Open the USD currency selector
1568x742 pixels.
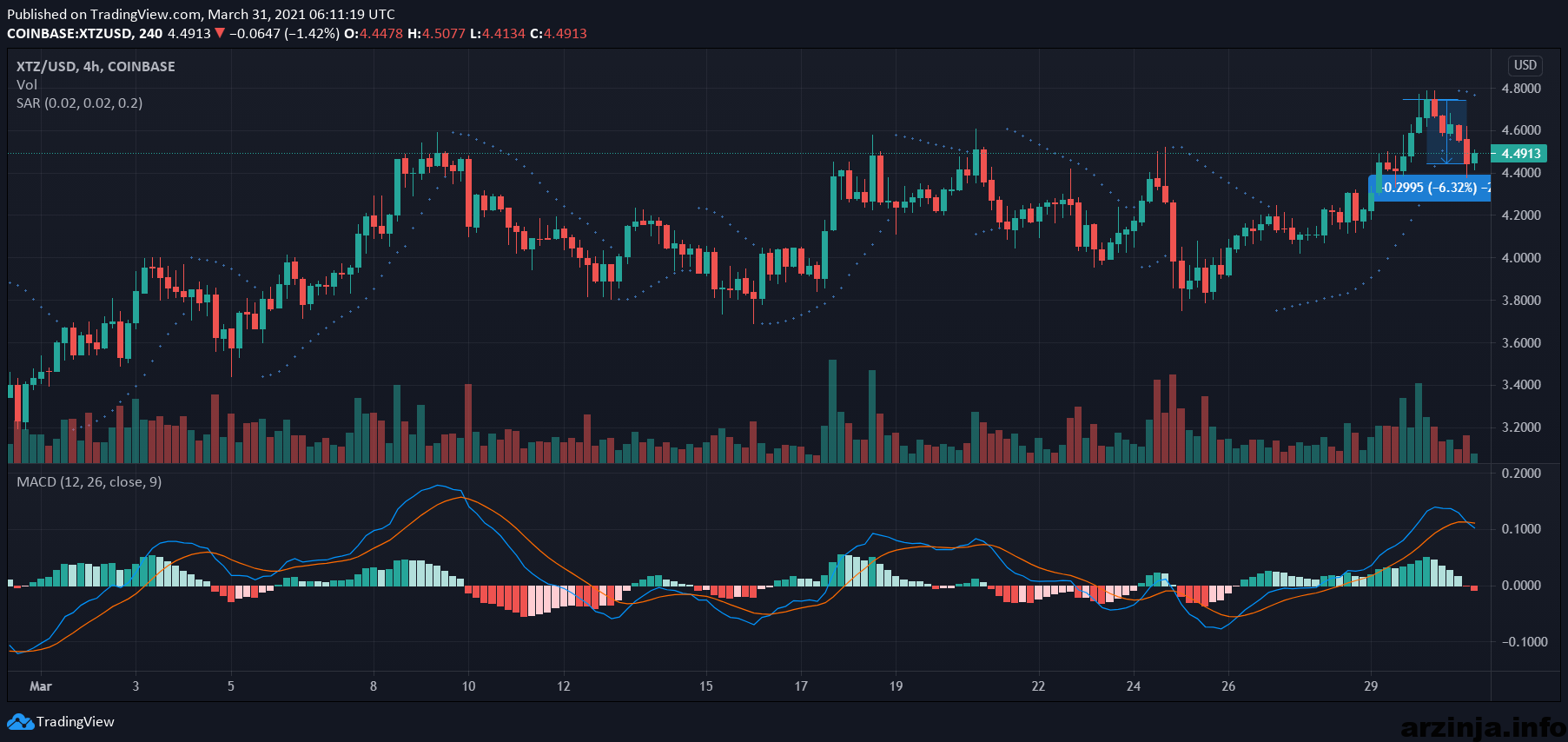pos(1525,65)
